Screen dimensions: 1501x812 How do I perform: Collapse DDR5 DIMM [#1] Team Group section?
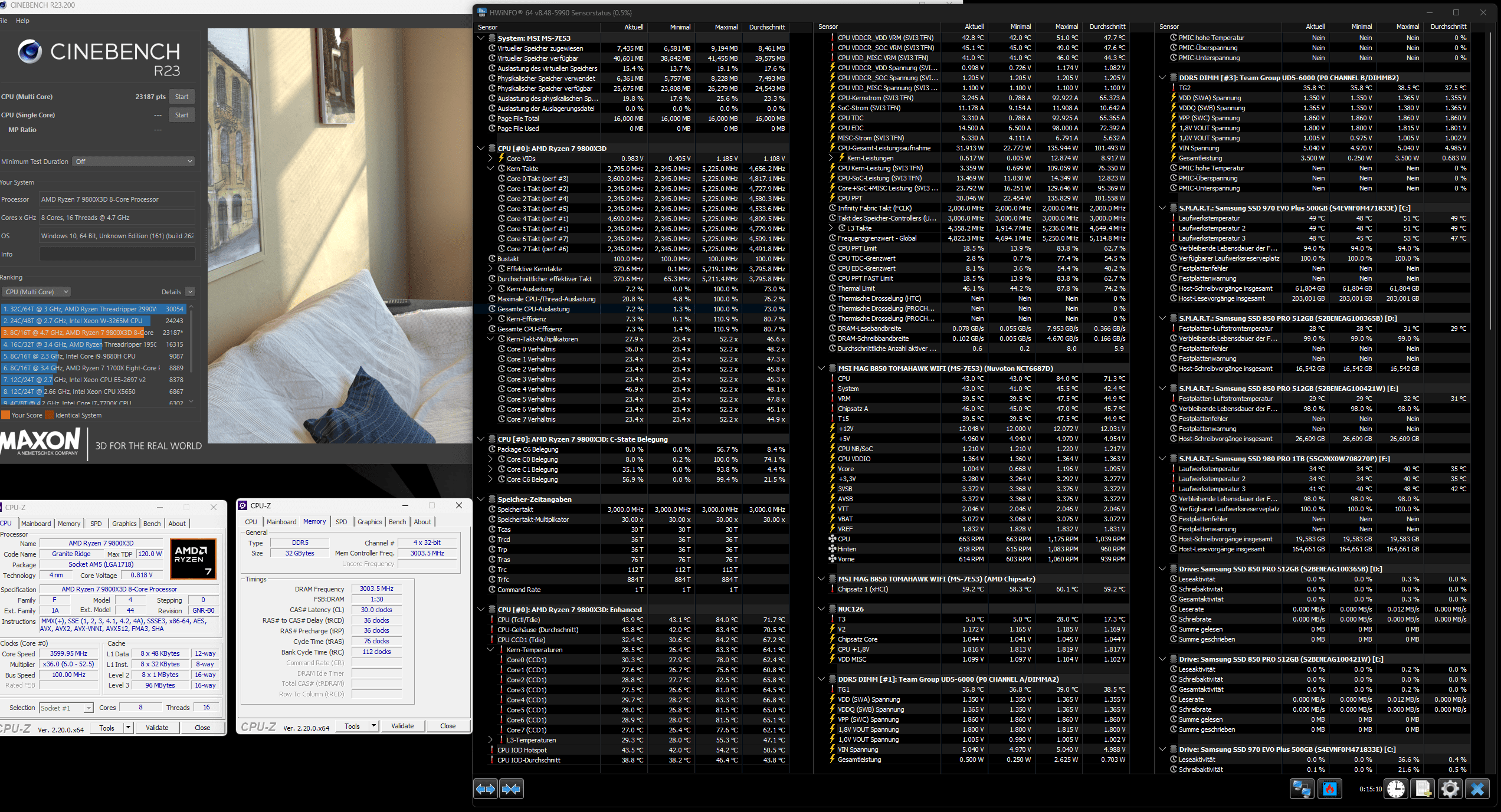(x=821, y=679)
